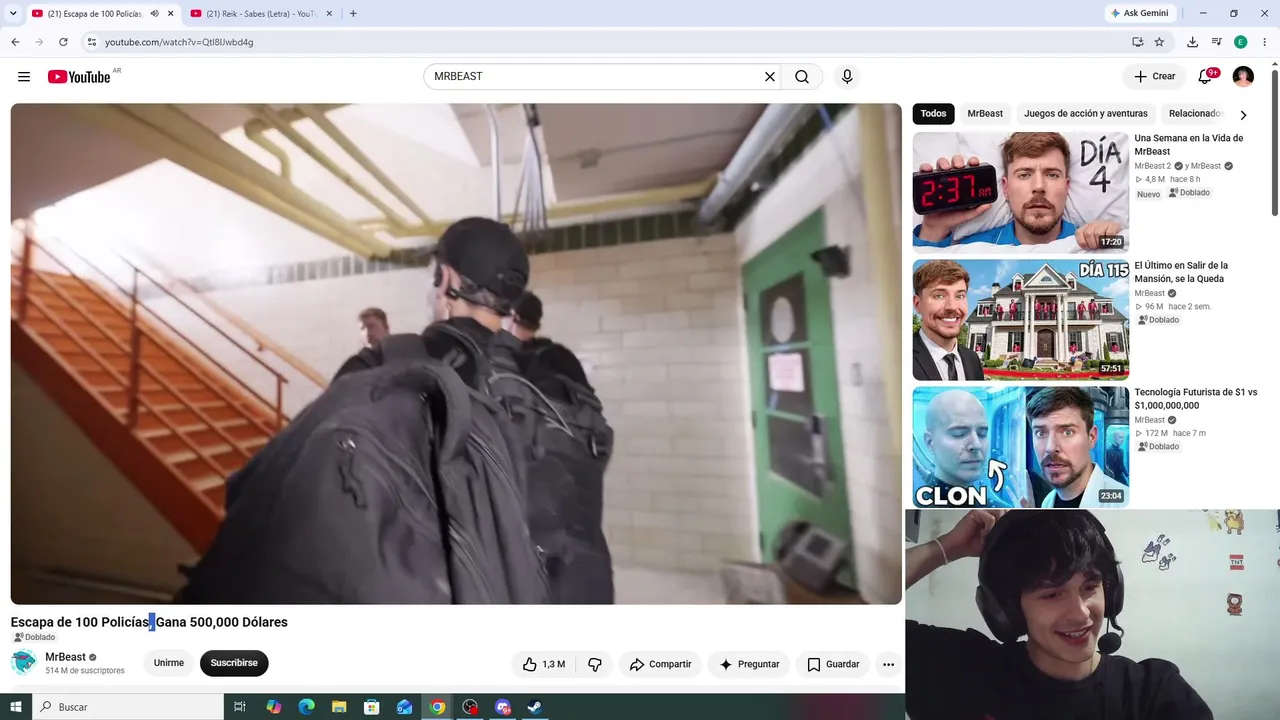Open the Windows Start menu

click(16, 707)
